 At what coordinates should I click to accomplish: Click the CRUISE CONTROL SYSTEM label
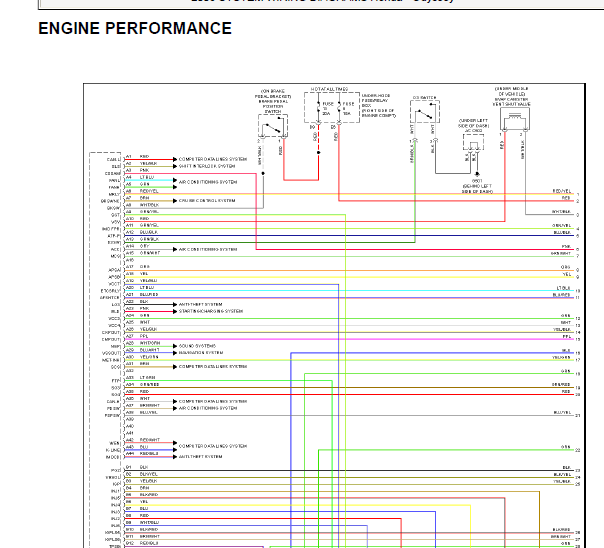(x=207, y=201)
